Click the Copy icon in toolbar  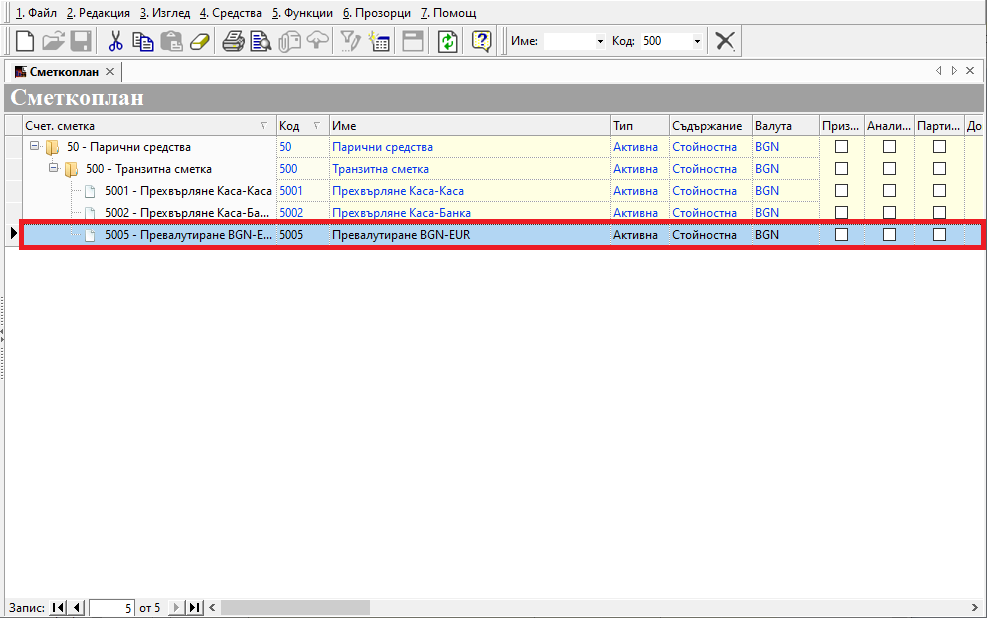pyautogui.click(x=143, y=41)
